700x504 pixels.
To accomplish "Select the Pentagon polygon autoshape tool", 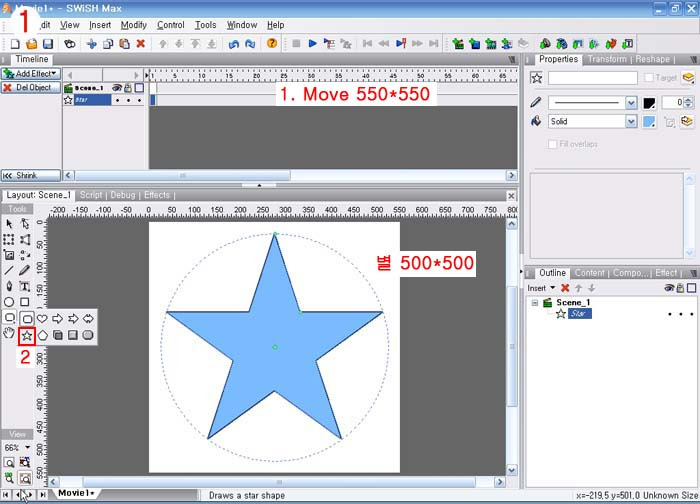I will pyautogui.click(x=42, y=335).
